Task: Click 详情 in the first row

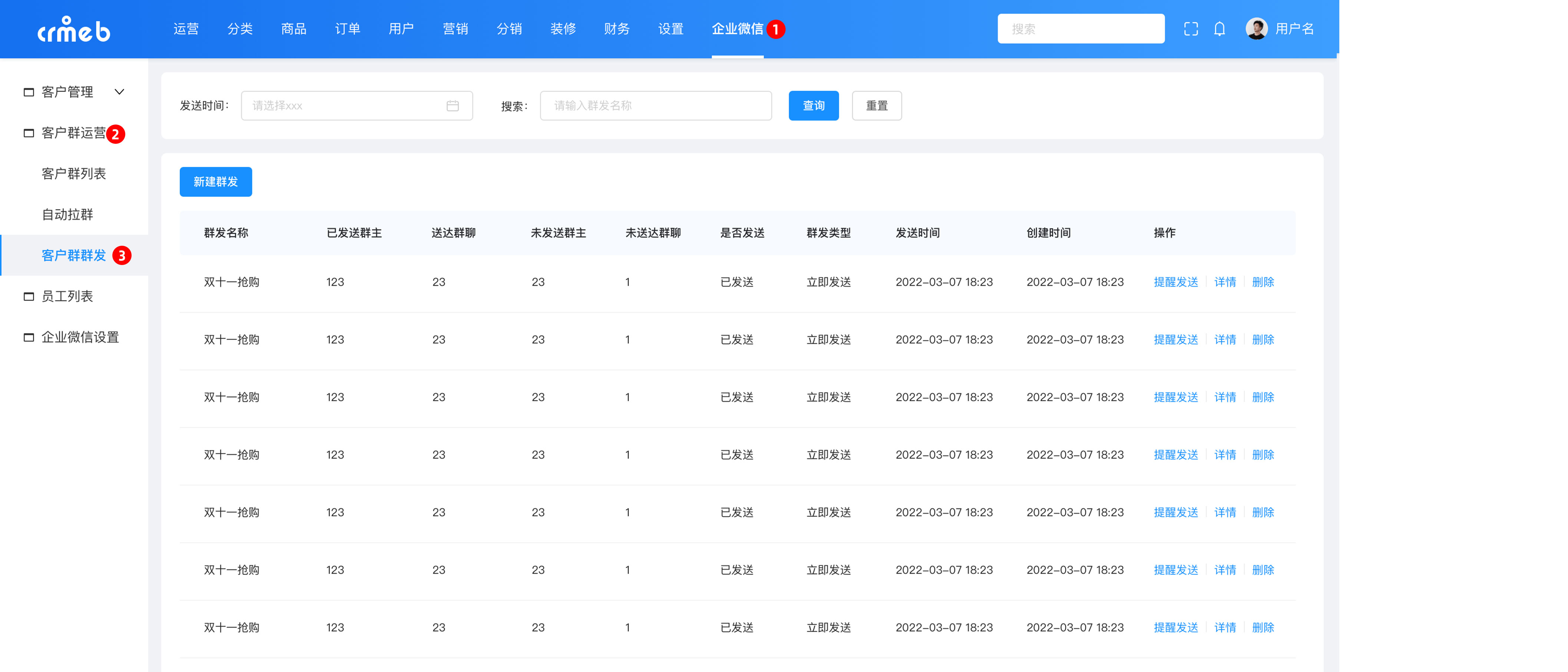Action: pos(1225,282)
